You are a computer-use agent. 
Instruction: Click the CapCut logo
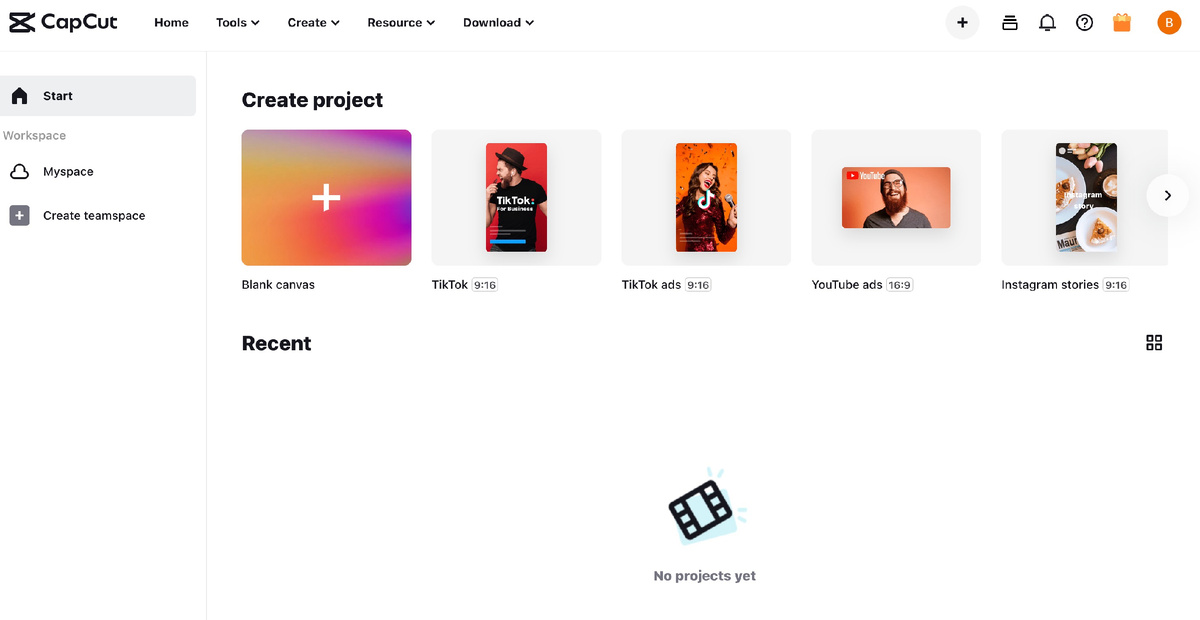pyautogui.click(x=64, y=22)
